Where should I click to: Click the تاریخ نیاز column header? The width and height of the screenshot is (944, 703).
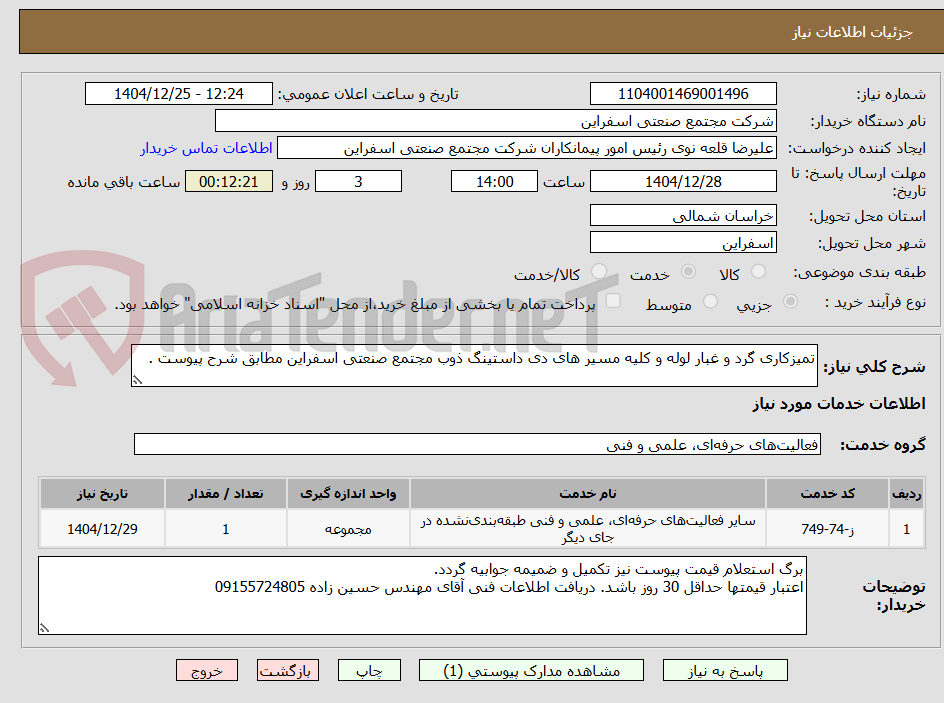click(102, 494)
